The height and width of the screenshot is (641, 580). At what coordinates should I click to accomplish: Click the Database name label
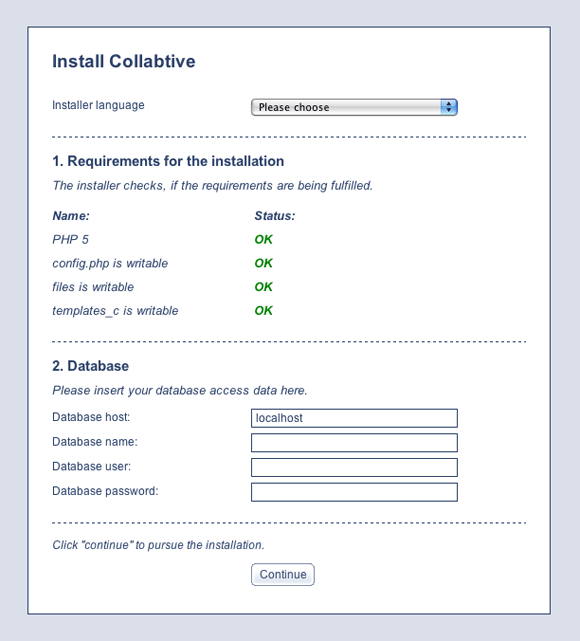coord(95,442)
